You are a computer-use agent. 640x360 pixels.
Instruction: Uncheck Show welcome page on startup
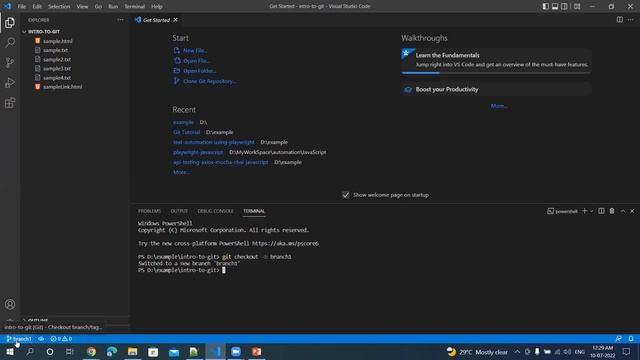pos(346,195)
